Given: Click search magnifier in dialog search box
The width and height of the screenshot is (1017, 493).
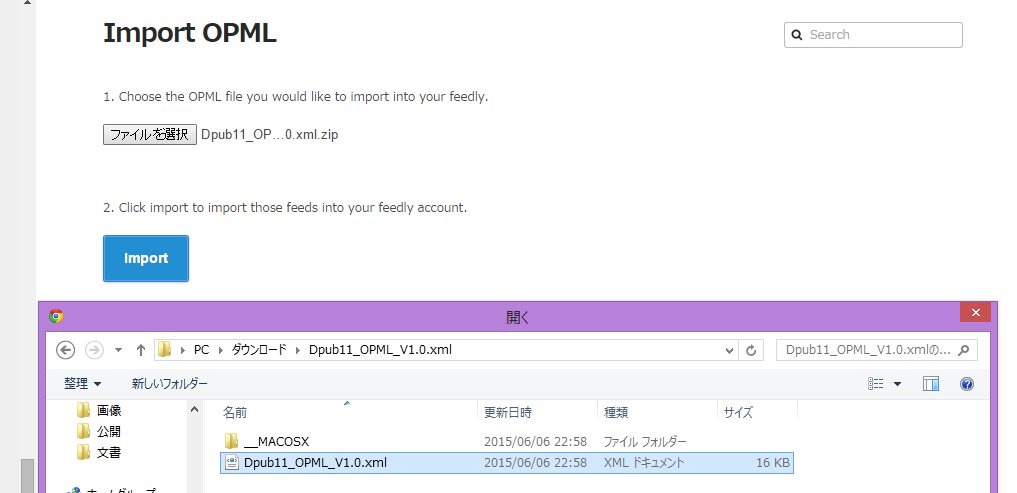Looking at the screenshot, I should pos(964,350).
